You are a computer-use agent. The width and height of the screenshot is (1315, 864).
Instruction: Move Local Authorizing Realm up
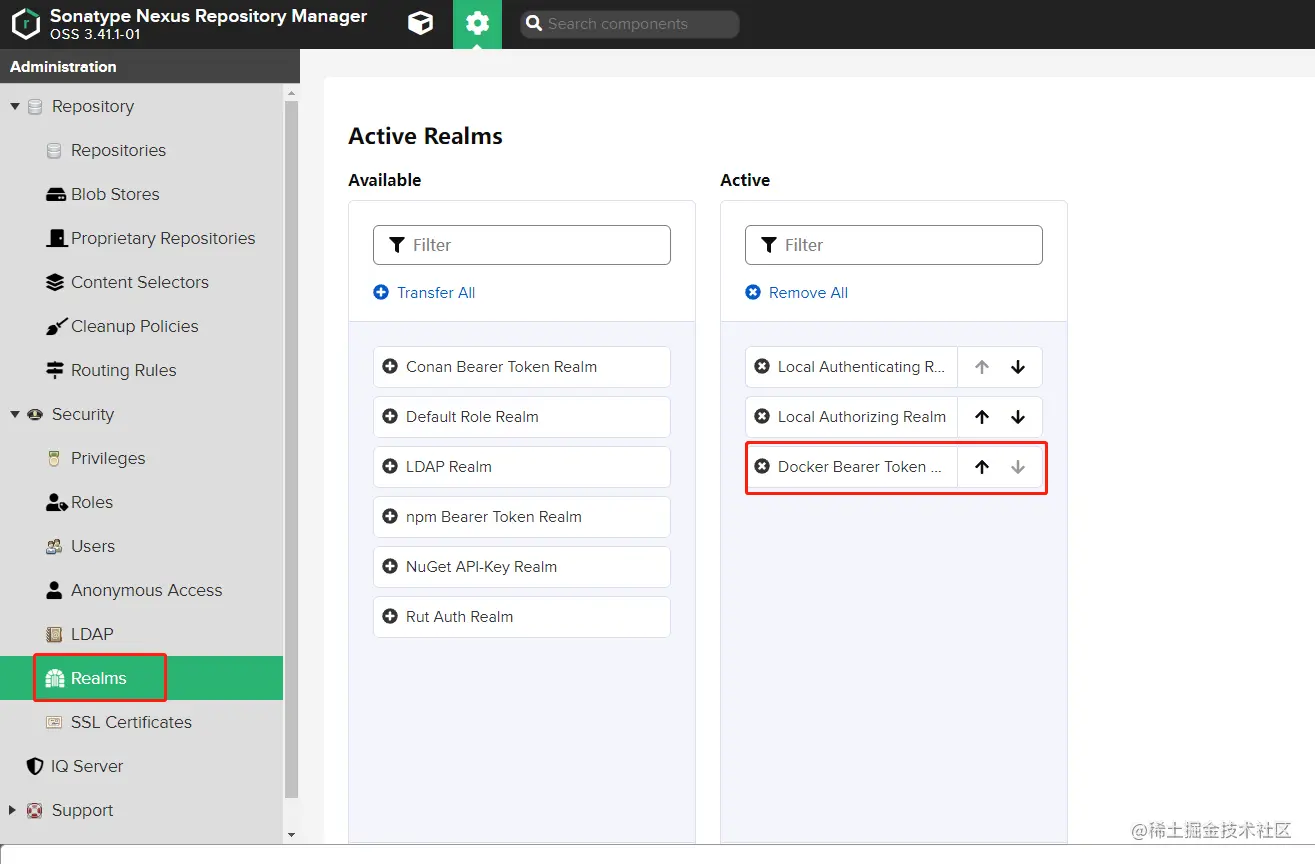982,417
